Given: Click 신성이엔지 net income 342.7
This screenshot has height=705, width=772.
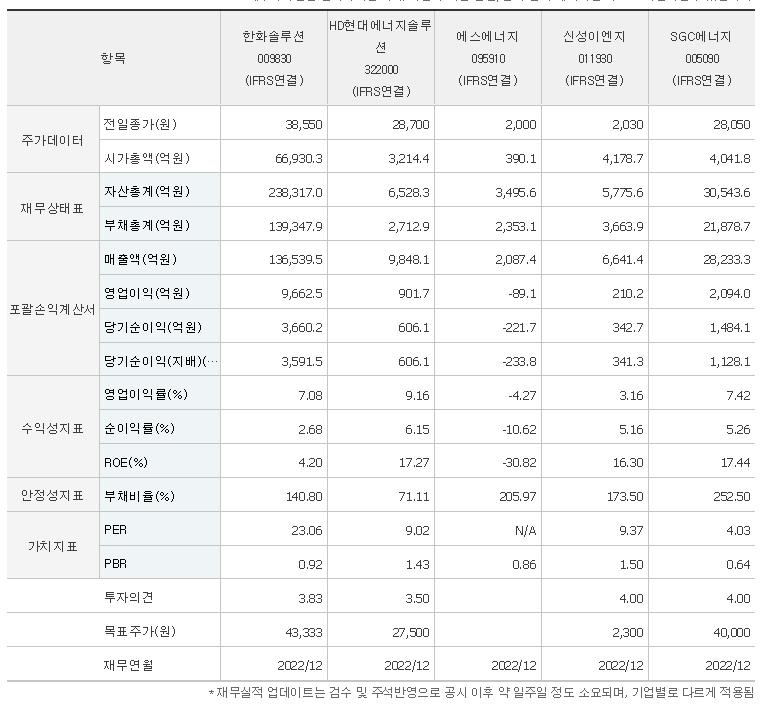Looking at the screenshot, I should click(628, 328).
